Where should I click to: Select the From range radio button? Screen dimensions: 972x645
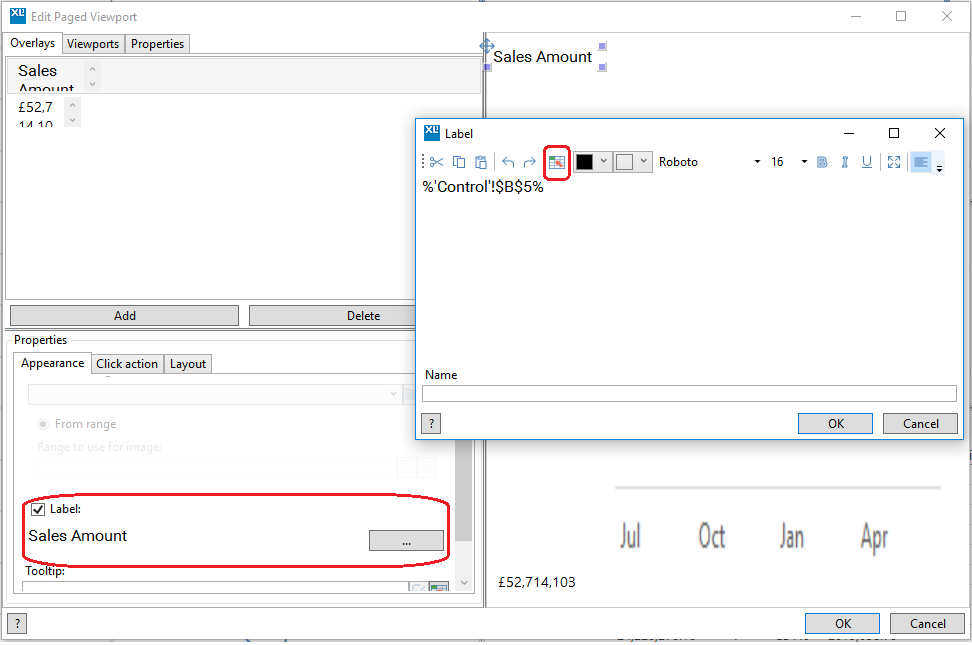[x=43, y=424]
